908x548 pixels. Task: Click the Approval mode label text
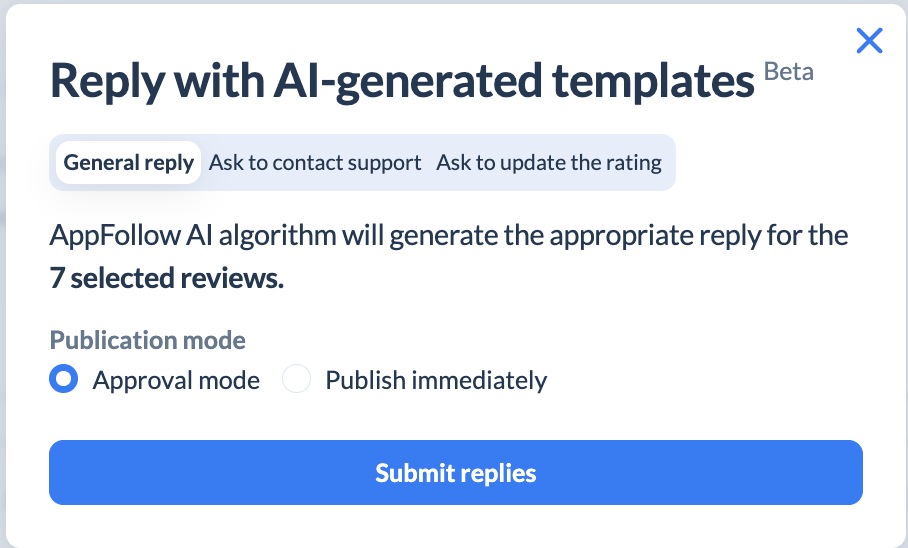click(176, 381)
